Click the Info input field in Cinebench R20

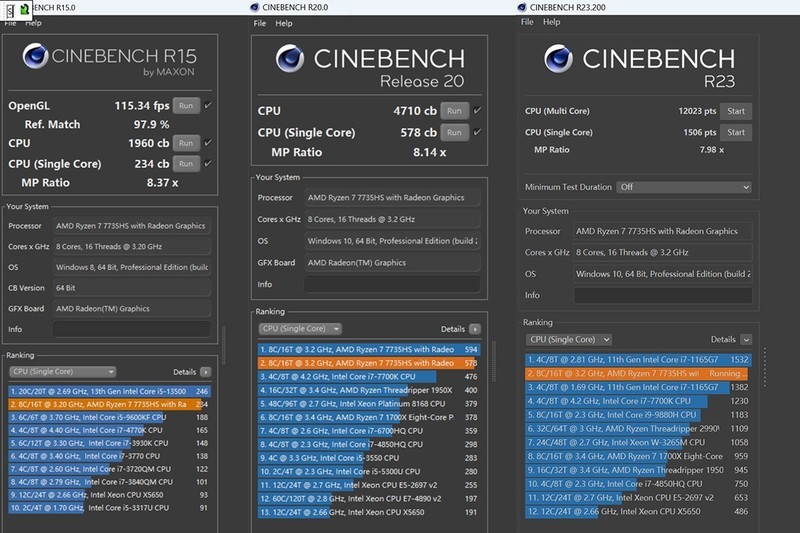click(x=390, y=285)
